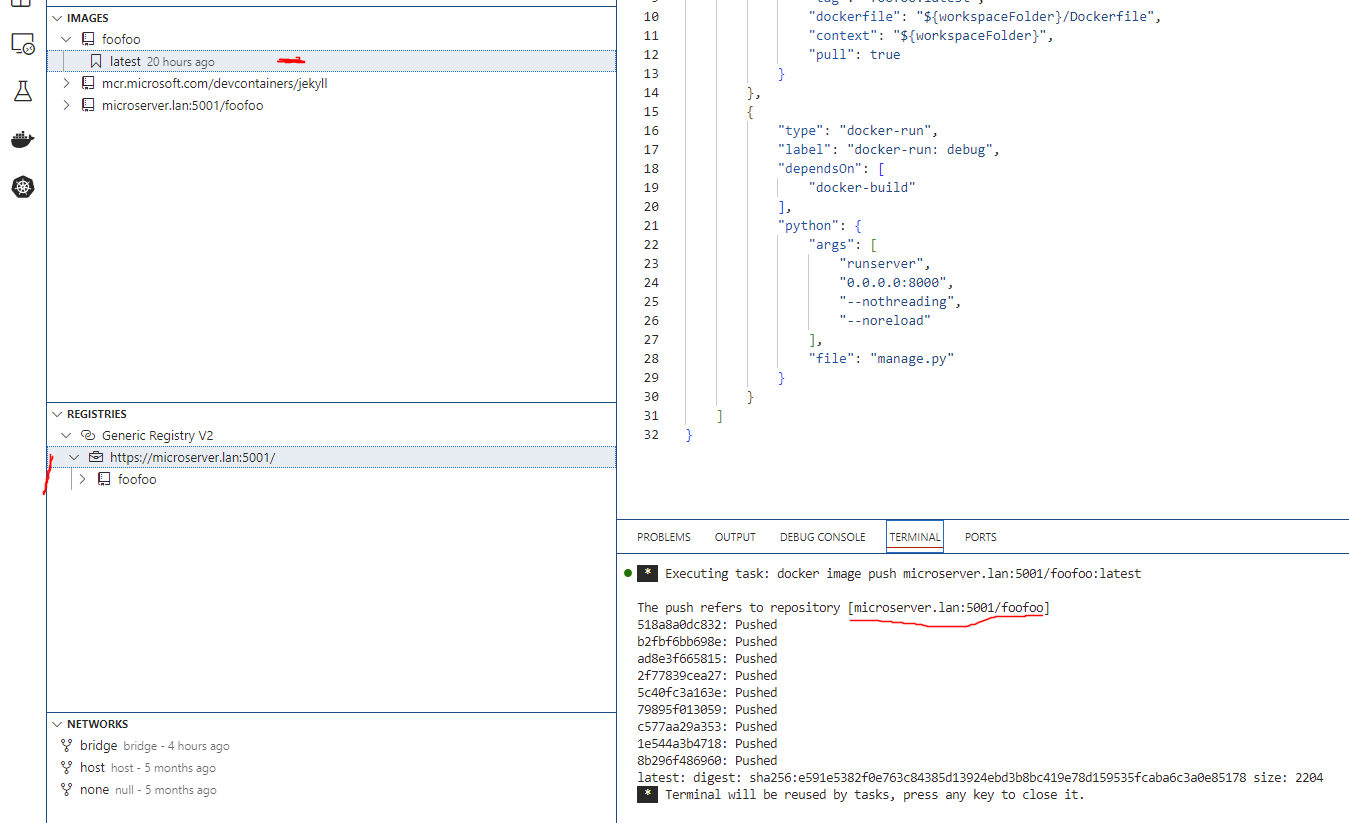Click the green task status dot in terminal
The width and height of the screenshot is (1349, 823).
627,573
